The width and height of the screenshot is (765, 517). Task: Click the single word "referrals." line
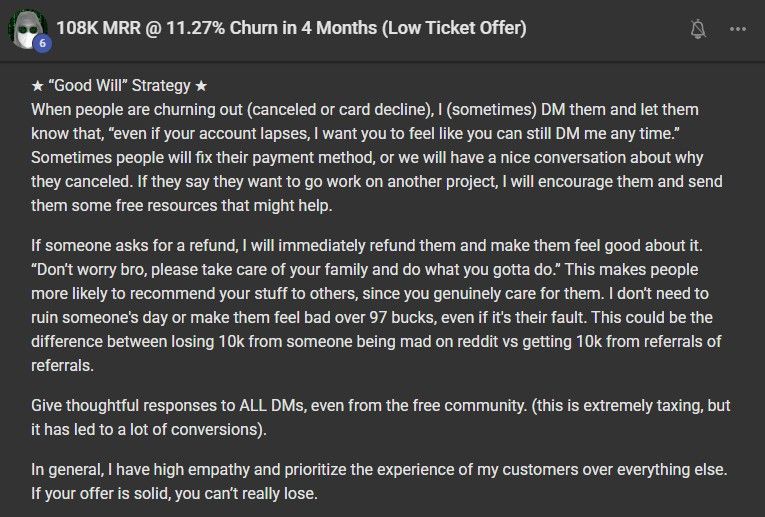(62, 366)
